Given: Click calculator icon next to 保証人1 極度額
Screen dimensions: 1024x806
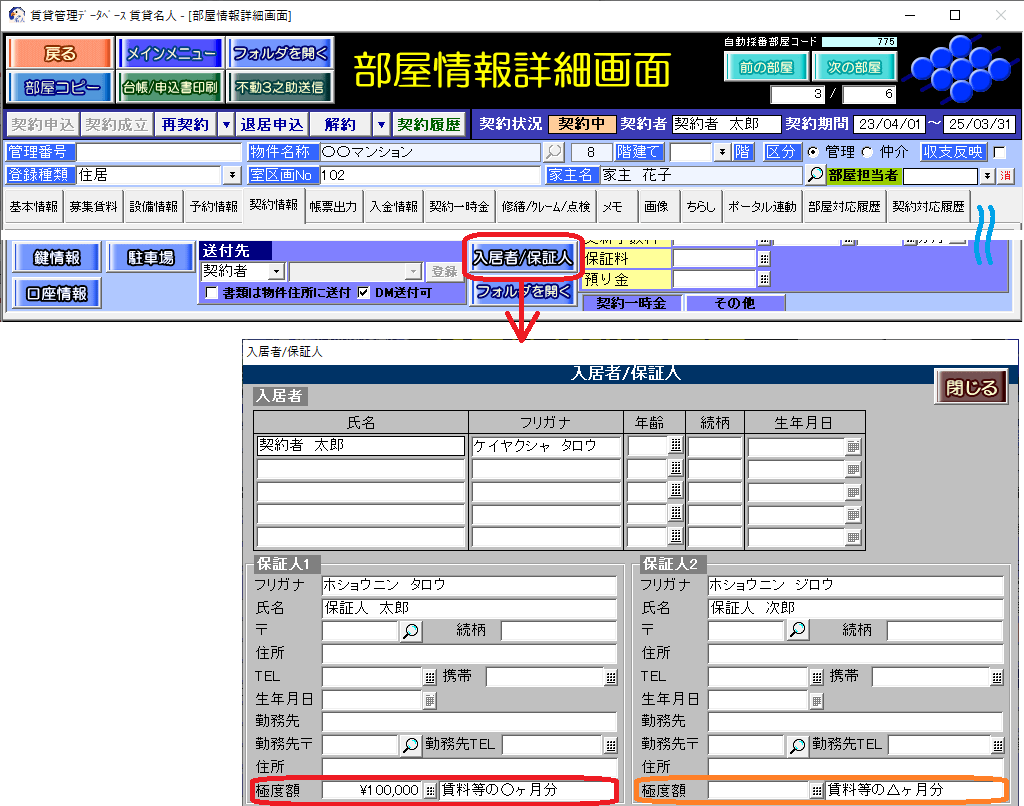Looking at the screenshot, I should click(x=430, y=790).
